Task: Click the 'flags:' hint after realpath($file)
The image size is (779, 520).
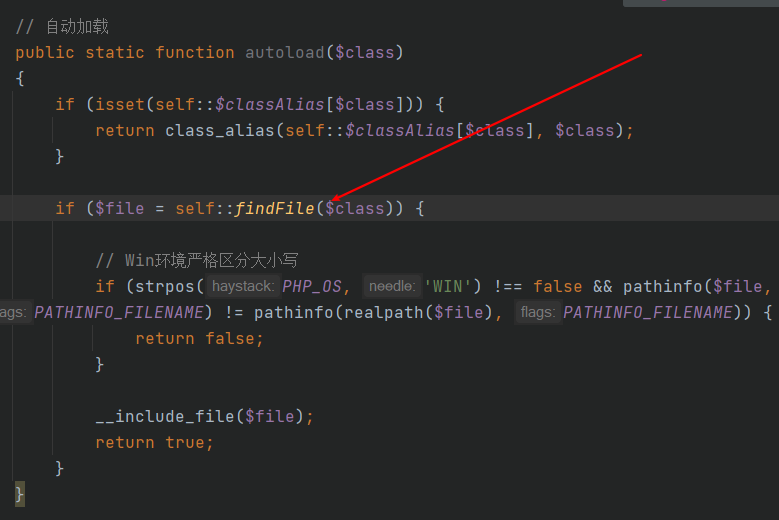Action: [x=538, y=312]
